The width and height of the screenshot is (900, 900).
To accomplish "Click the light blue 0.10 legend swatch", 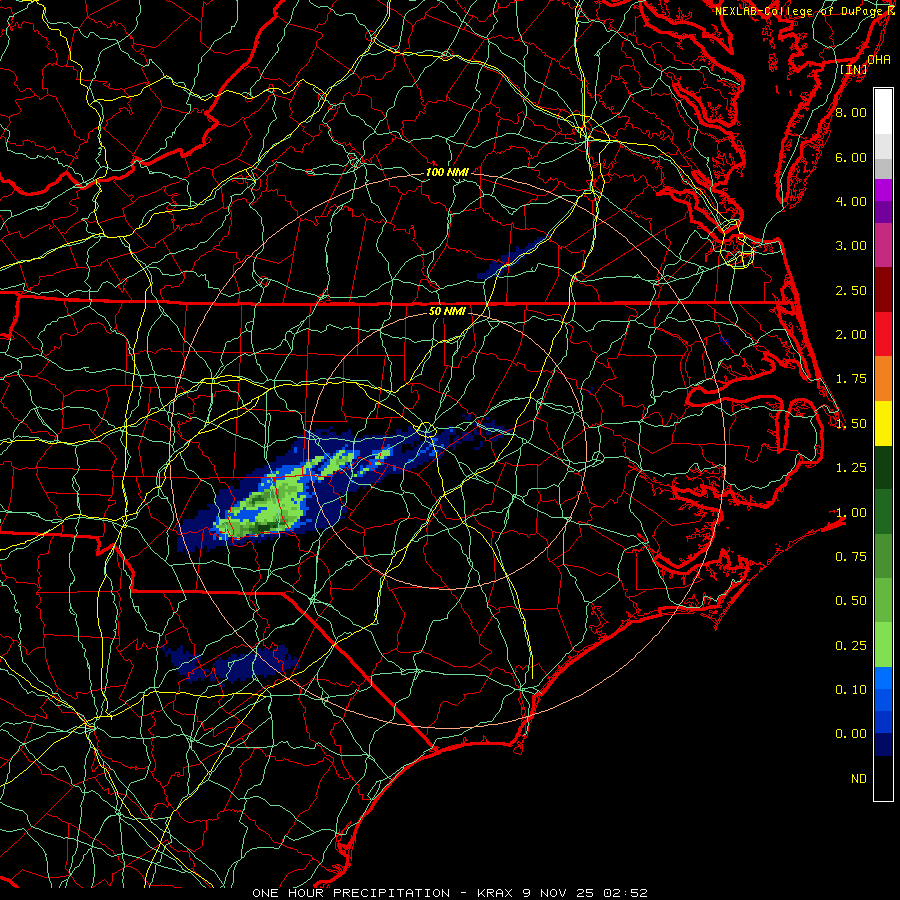I will point(883,678).
